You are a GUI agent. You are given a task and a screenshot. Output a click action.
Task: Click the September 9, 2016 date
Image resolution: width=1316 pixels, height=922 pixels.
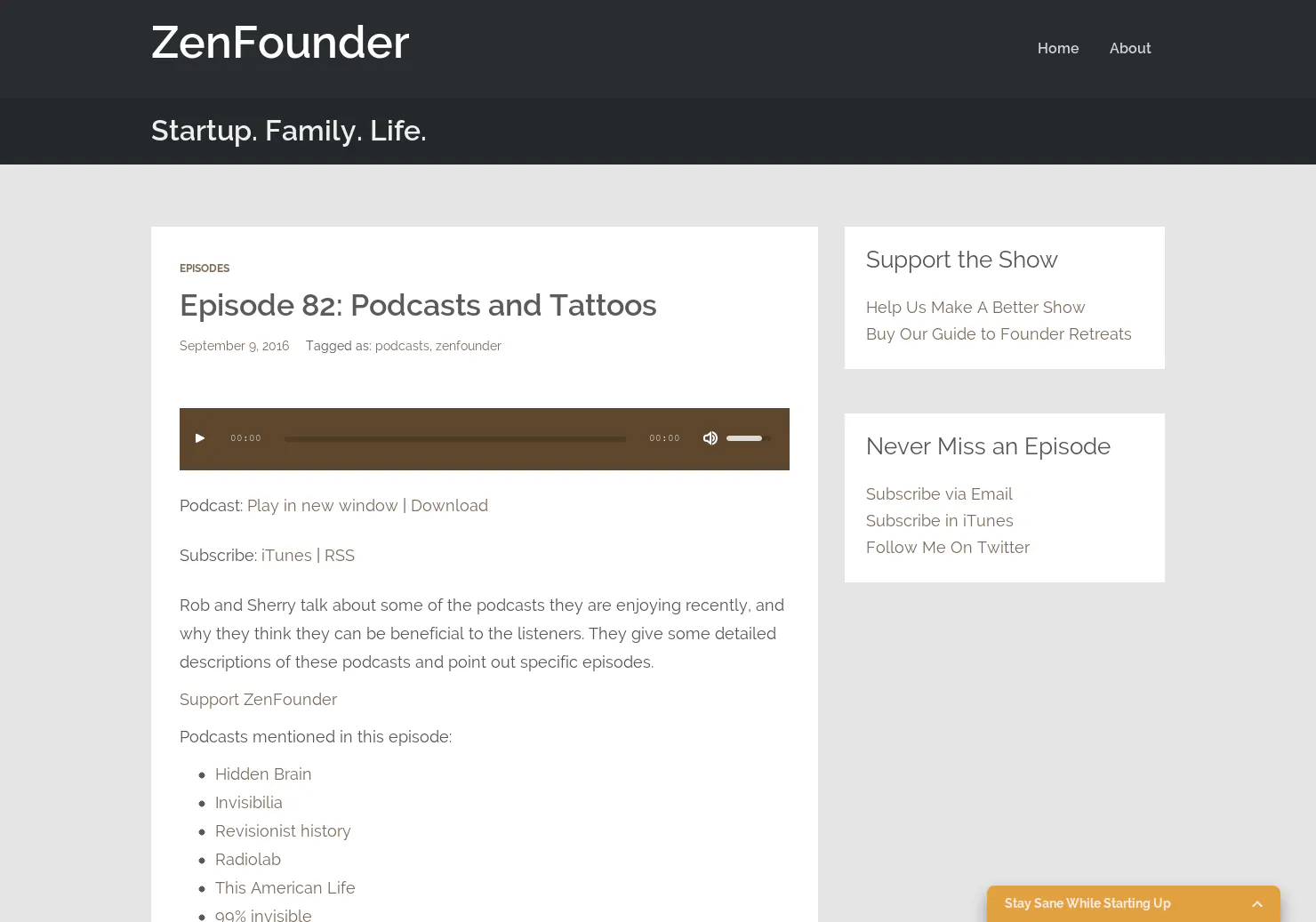pyautogui.click(x=234, y=346)
